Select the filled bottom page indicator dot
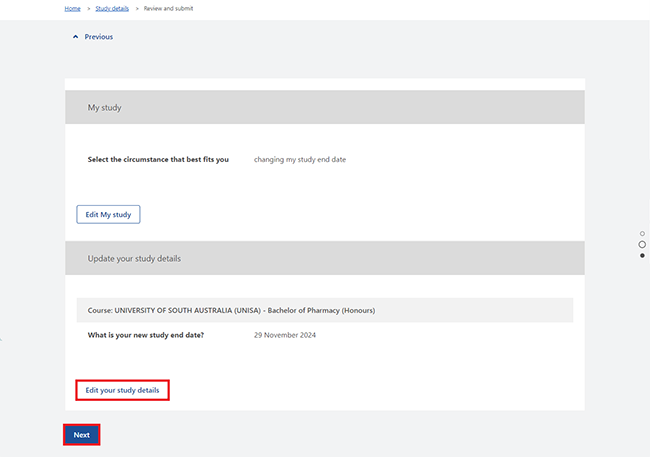The width and height of the screenshot is (650, 457). 642,255
